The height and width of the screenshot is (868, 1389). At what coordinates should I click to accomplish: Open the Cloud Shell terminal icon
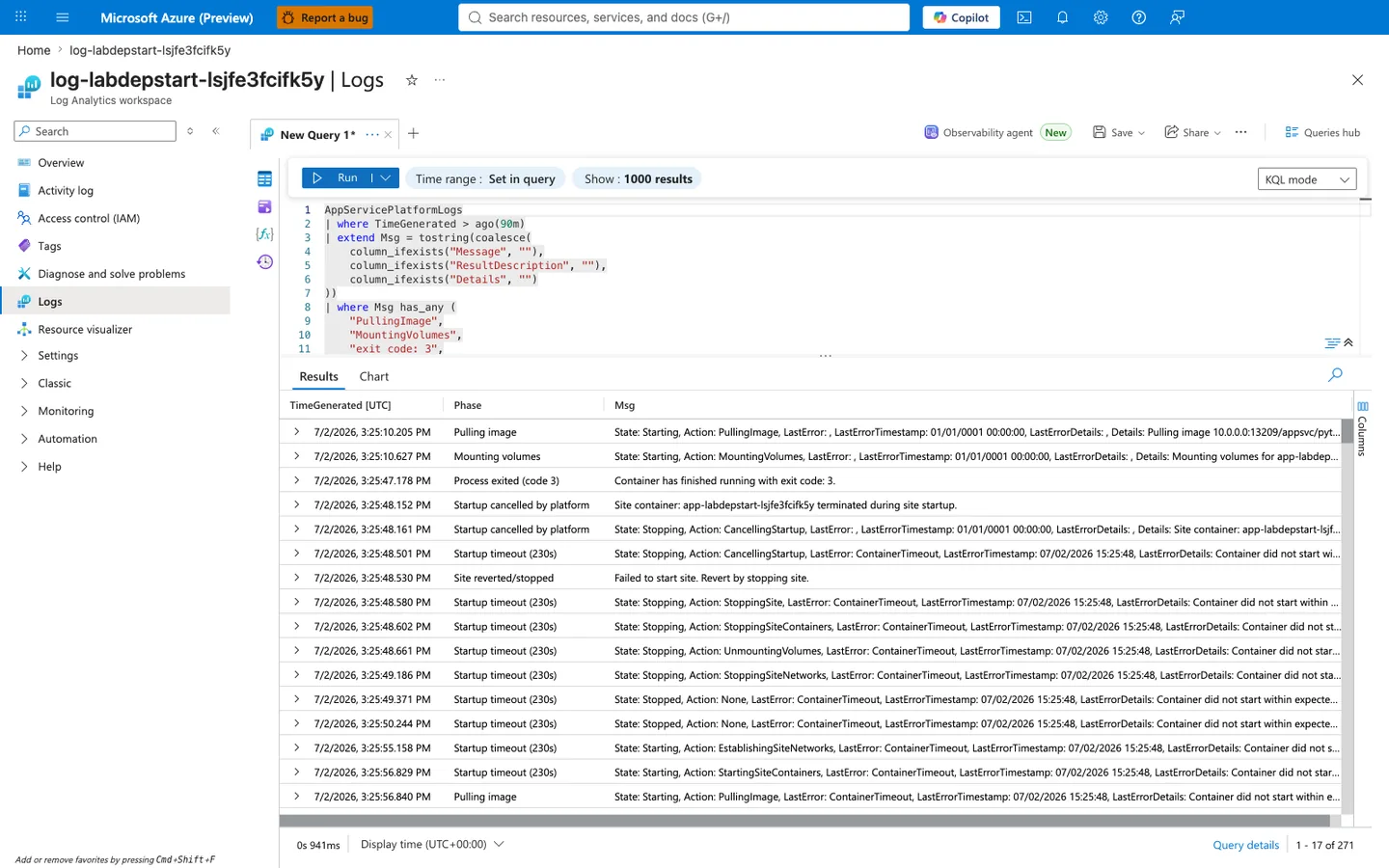click(1024, 17)
